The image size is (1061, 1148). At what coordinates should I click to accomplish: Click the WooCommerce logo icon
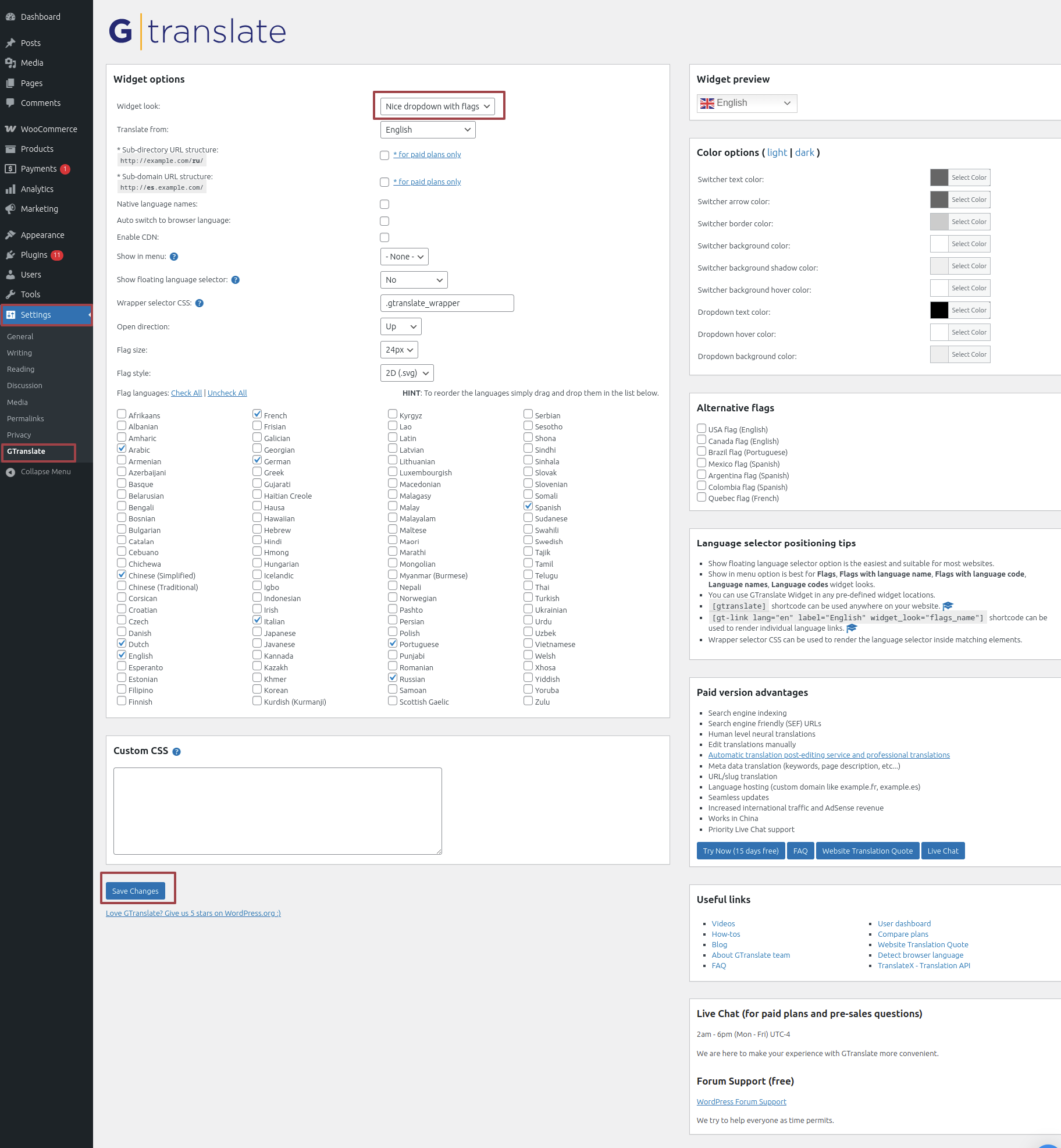coord(10,129)
